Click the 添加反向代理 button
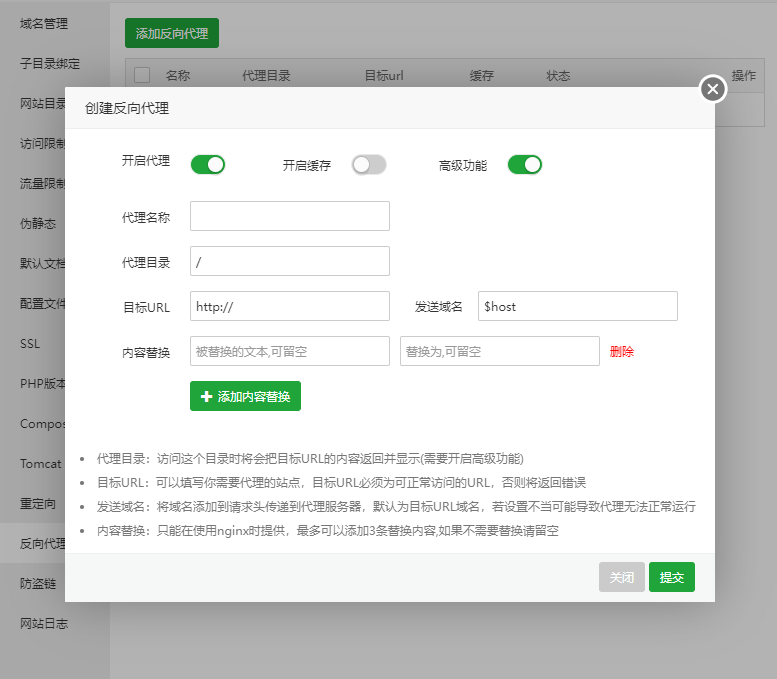The height and width of the screenshot is (679, 777). [172, 33]
